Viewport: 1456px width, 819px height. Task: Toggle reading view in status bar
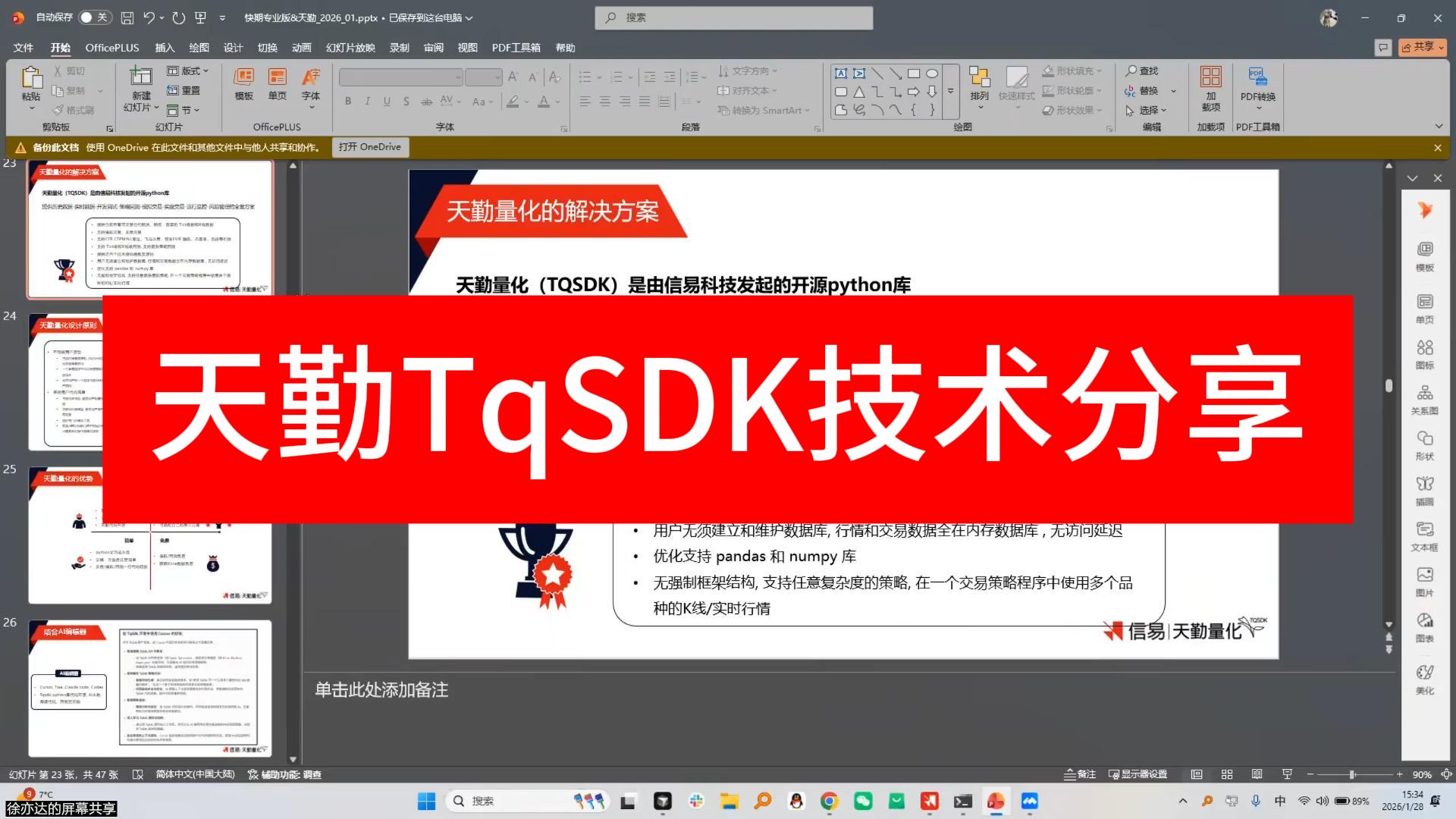coord(1257,774)
